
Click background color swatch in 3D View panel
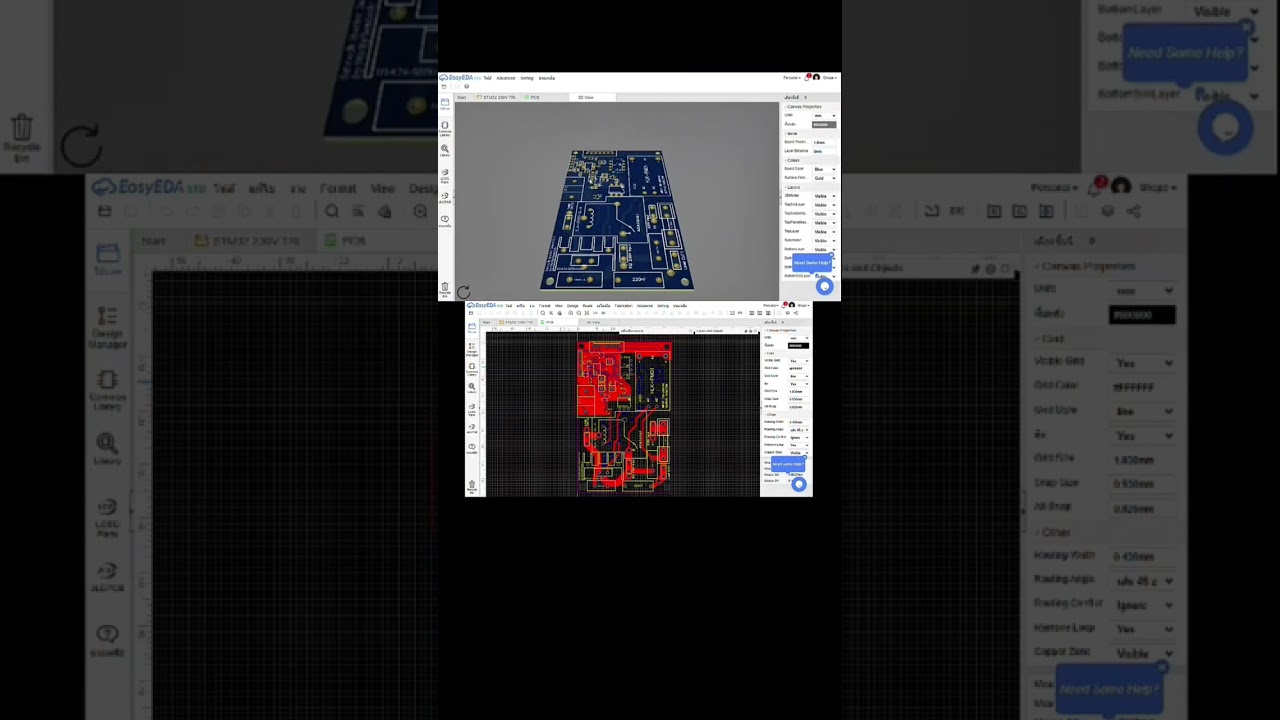pos(824,125)
